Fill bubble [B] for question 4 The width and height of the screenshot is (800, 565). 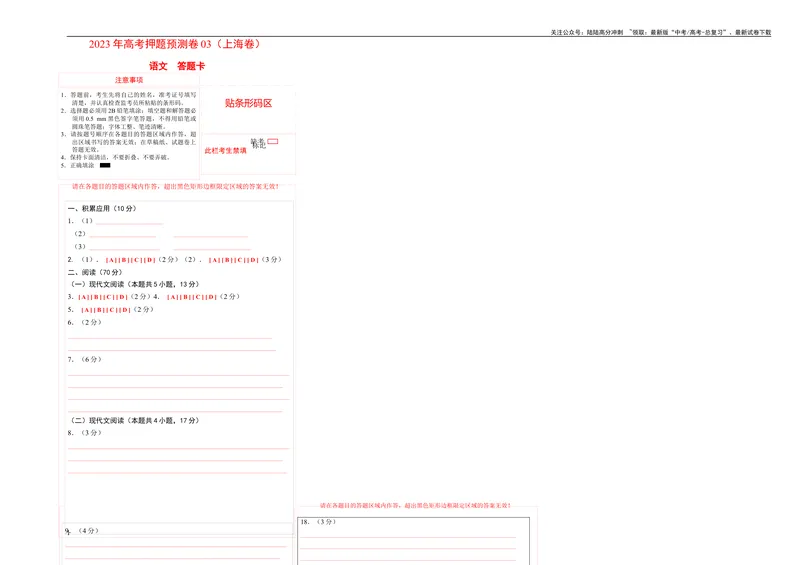[185, 297]
